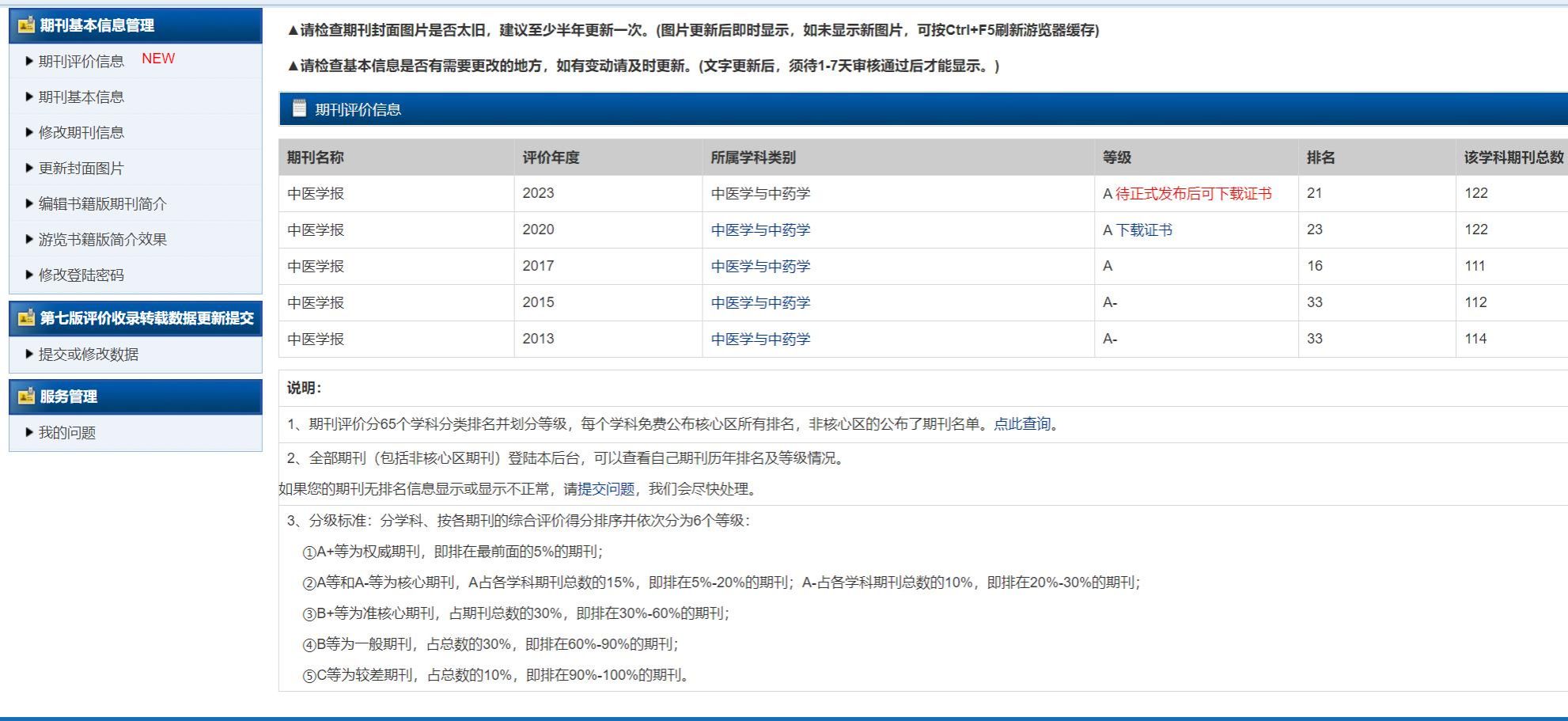Click the 第七版评价收录转载数据更新提交 header icon

[26, 318]
